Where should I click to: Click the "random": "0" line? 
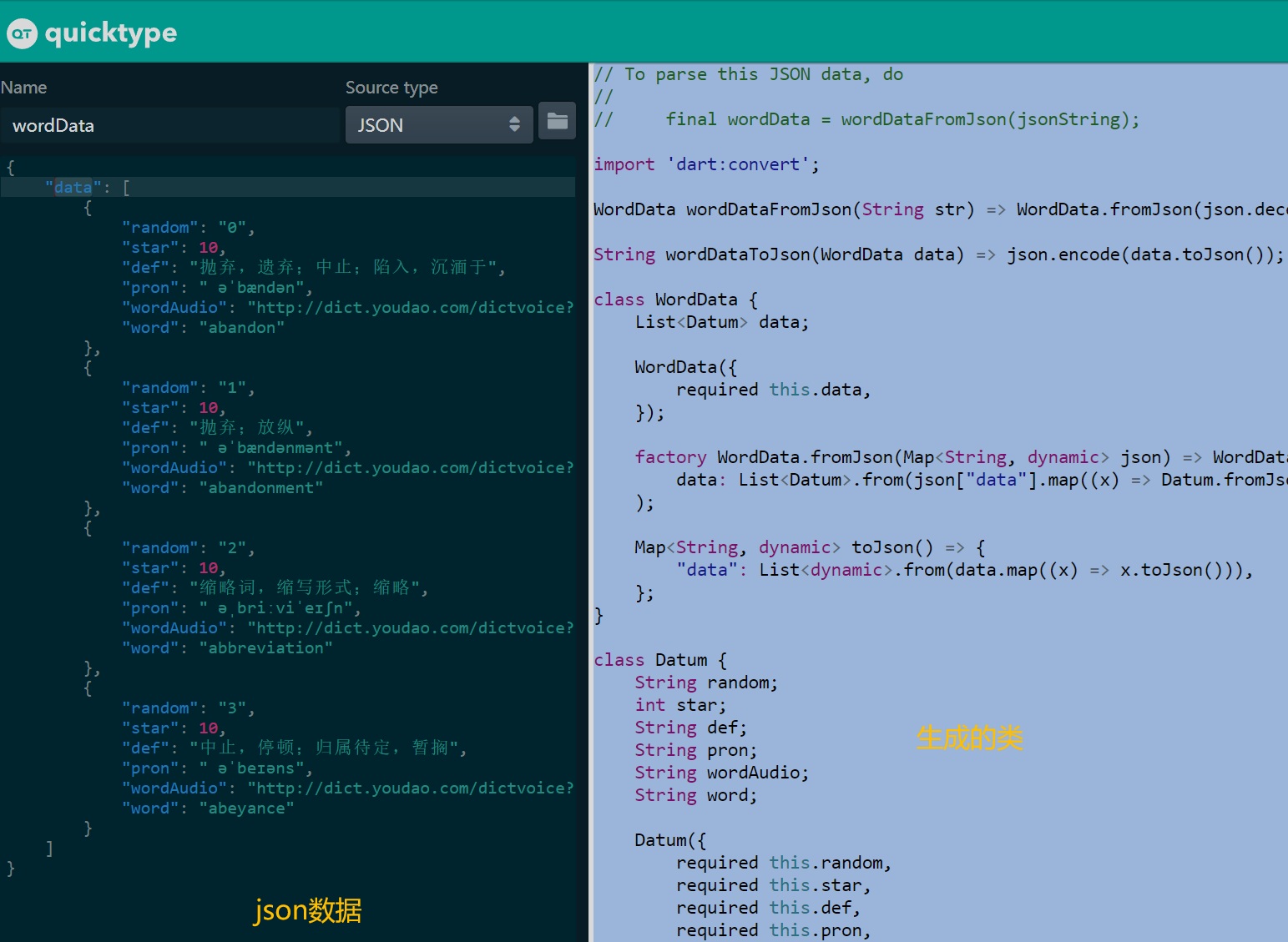(189, 227)
